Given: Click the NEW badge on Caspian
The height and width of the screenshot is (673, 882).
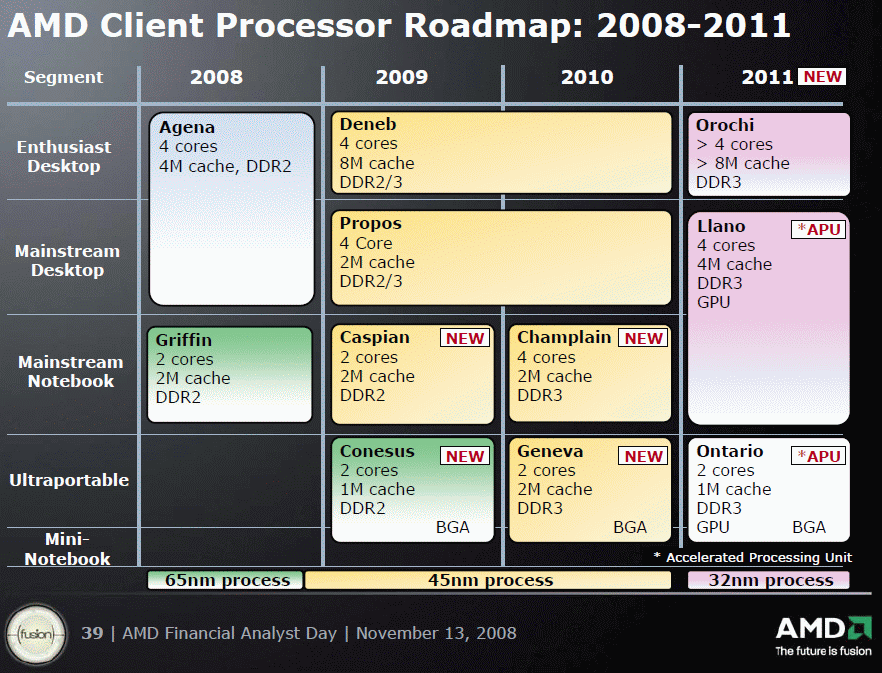Looking at the screenshot, I should pos(465,338).
